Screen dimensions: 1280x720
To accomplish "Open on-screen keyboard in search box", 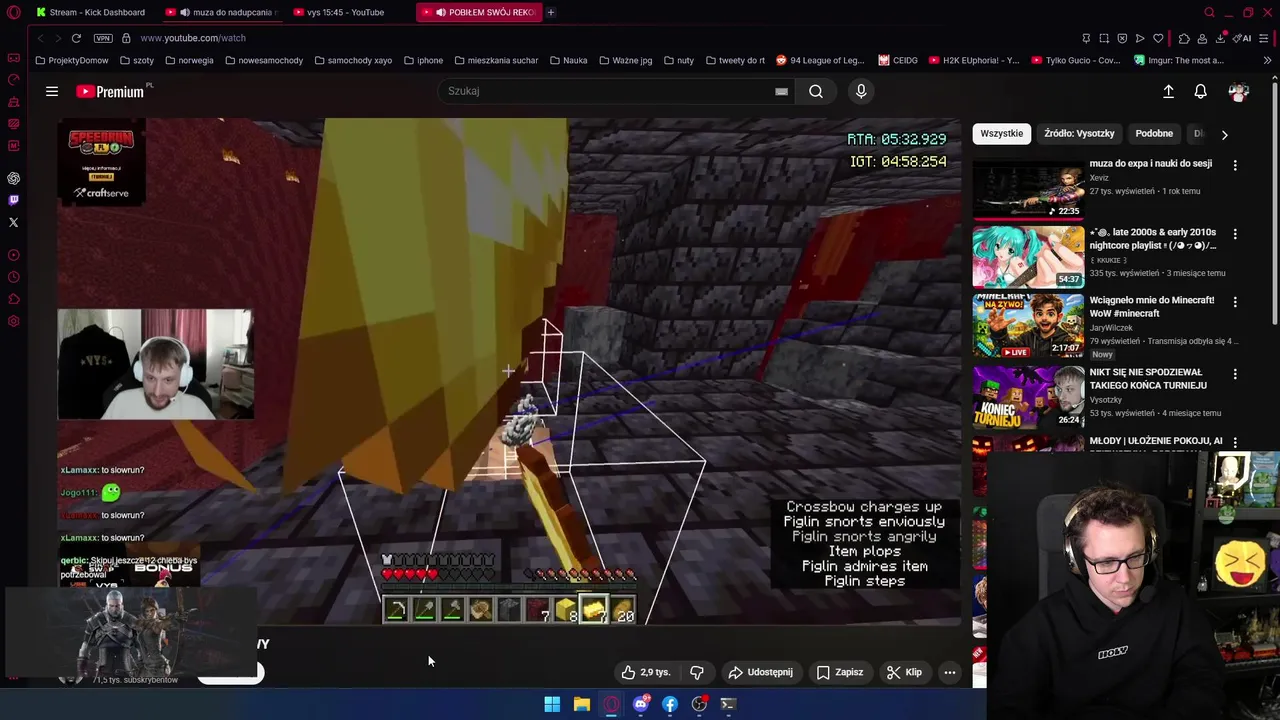I will pos(781,91).
